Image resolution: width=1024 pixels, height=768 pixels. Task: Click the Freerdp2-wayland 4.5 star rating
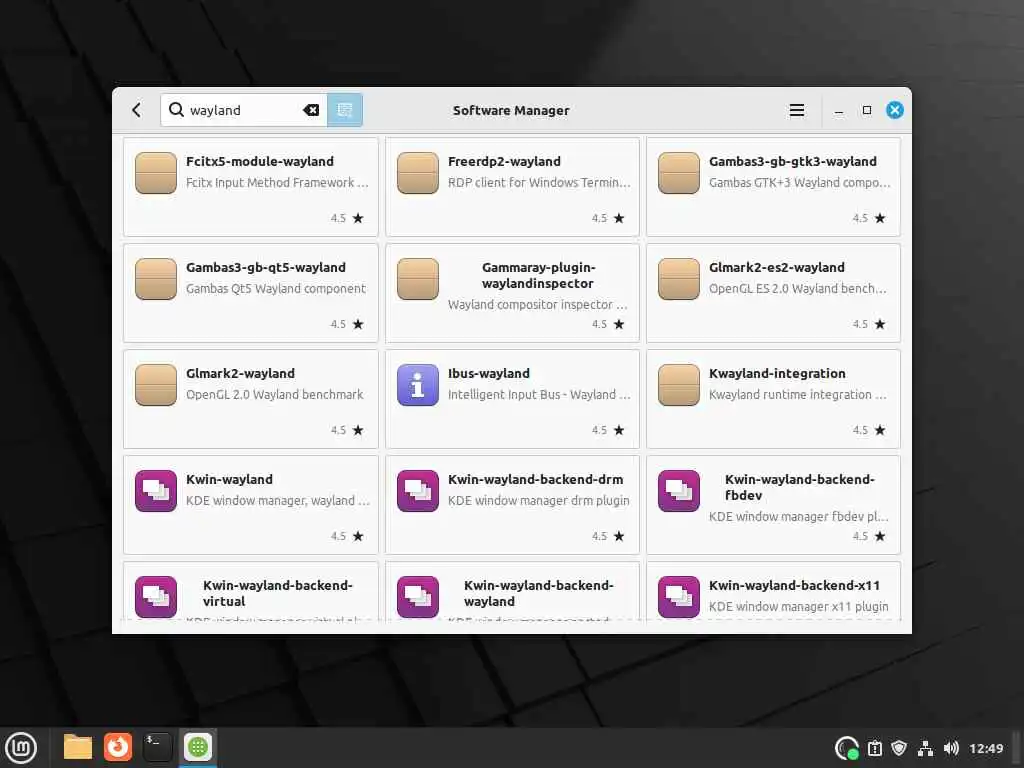pyautogui.click(x=608, y=218)
